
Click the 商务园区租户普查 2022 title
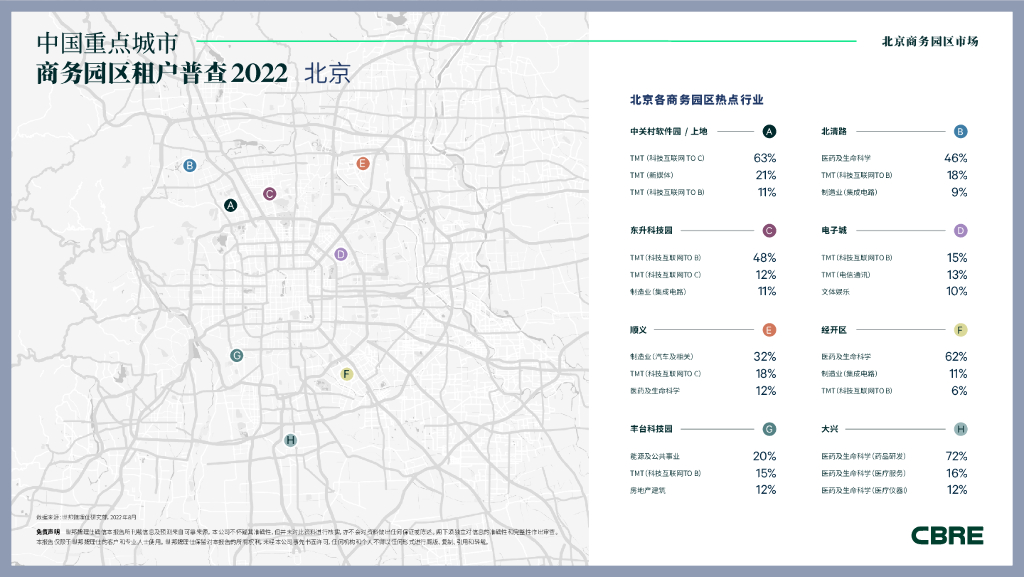pyautogui.click(x=162, y=74)
